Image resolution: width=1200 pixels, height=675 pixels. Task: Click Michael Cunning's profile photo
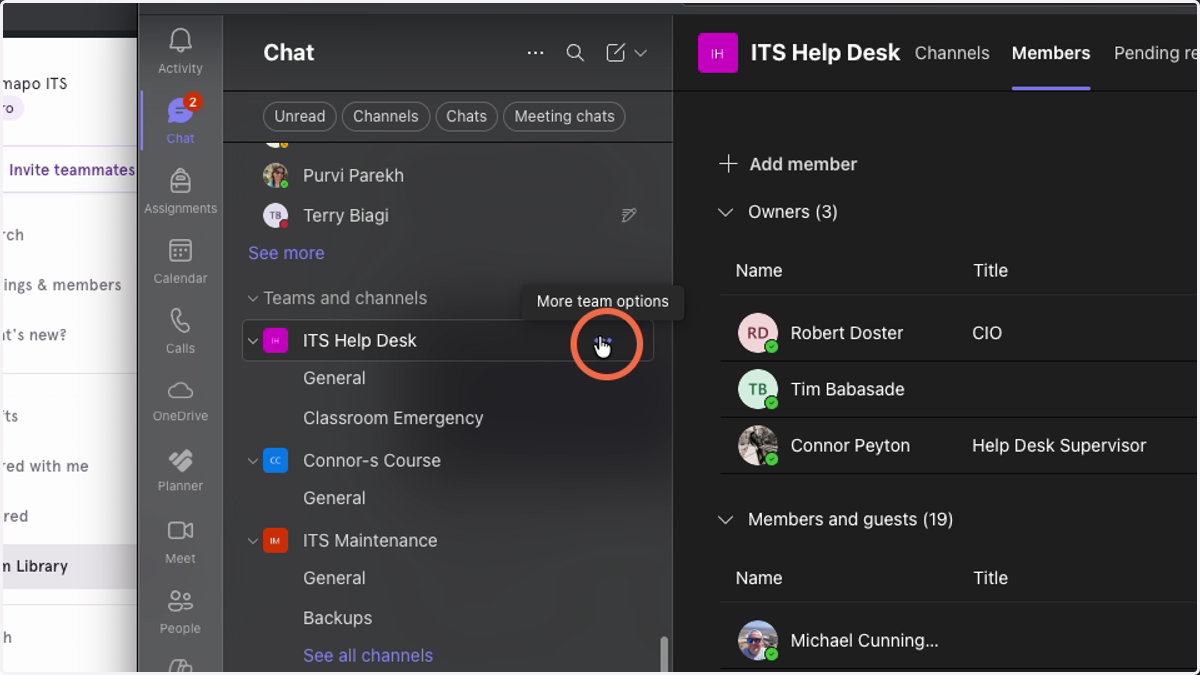758,641
